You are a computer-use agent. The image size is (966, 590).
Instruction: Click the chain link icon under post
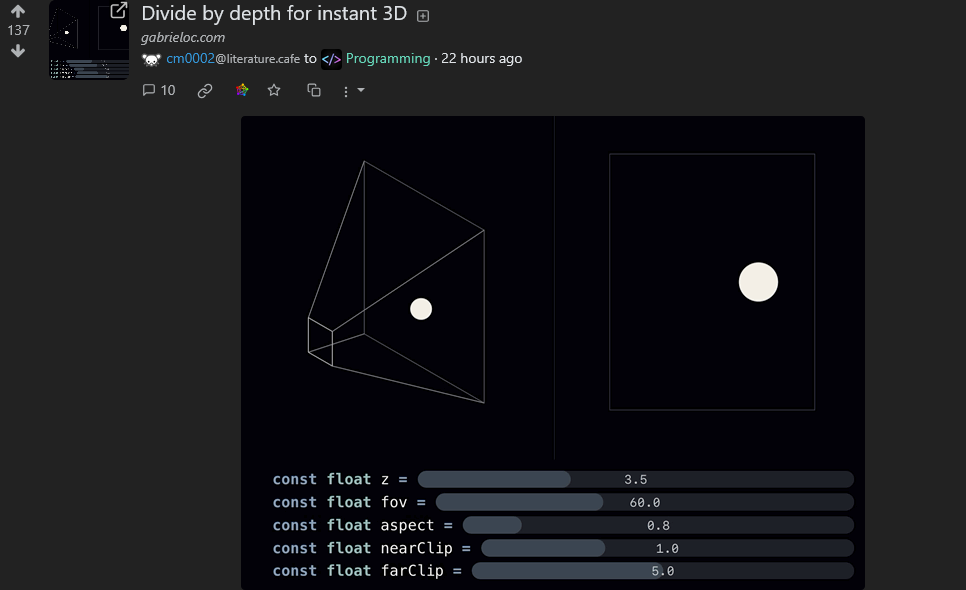[205, 91]
